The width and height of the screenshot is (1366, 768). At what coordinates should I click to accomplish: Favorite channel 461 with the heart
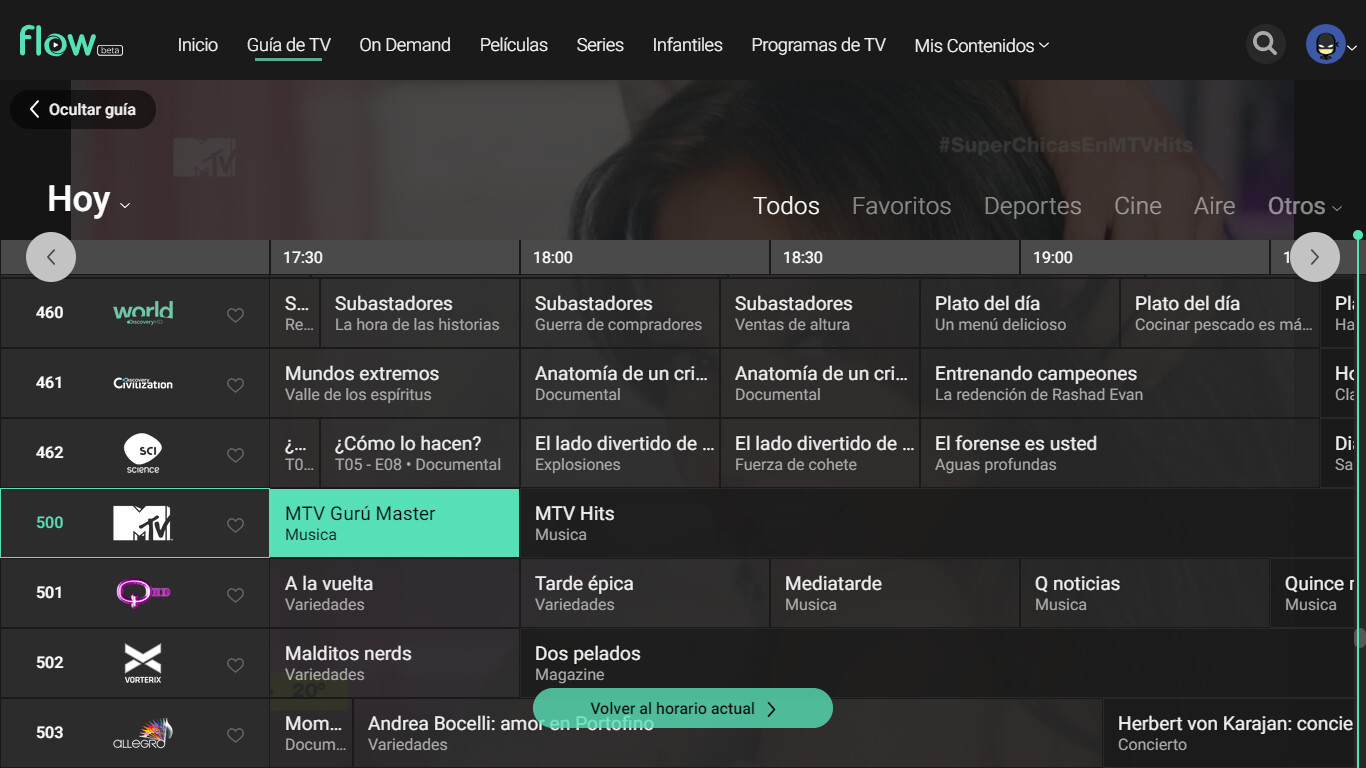pos(235,385)
